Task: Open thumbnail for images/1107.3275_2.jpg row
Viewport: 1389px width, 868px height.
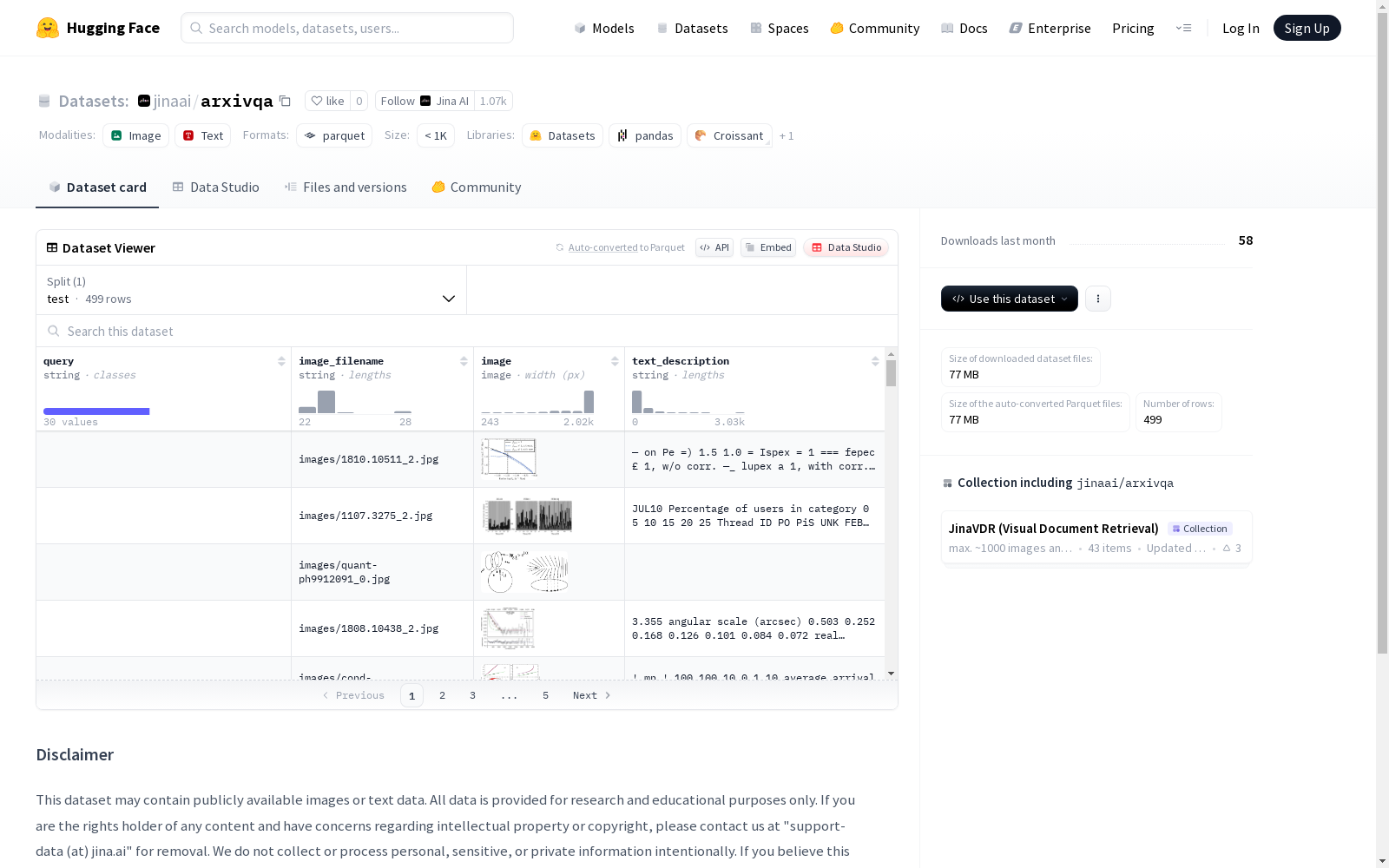Action: [527, 516]
